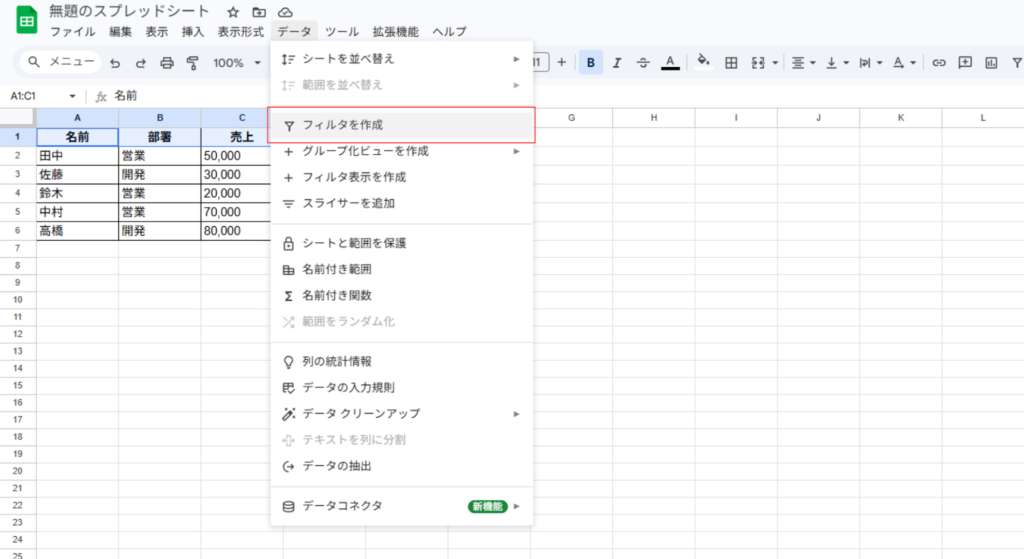The height and width of the screenshot is (559, 1024).
Task: Open the 挿入 menu
Action: click(193, 31)
